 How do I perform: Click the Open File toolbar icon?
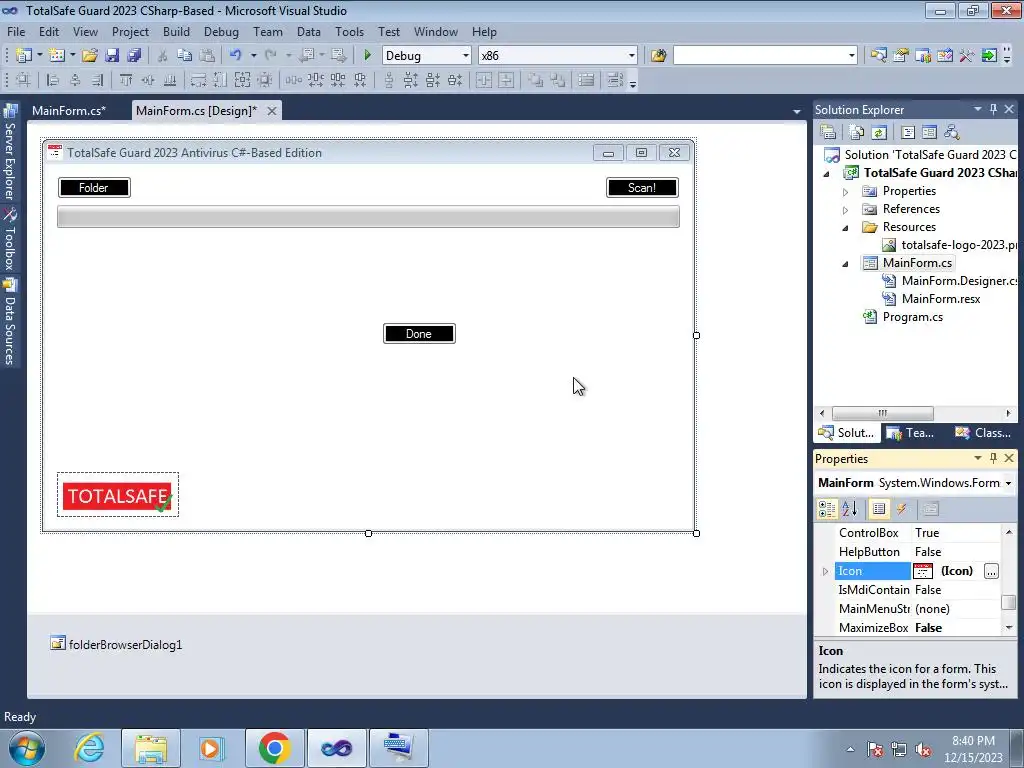point(89,56)
